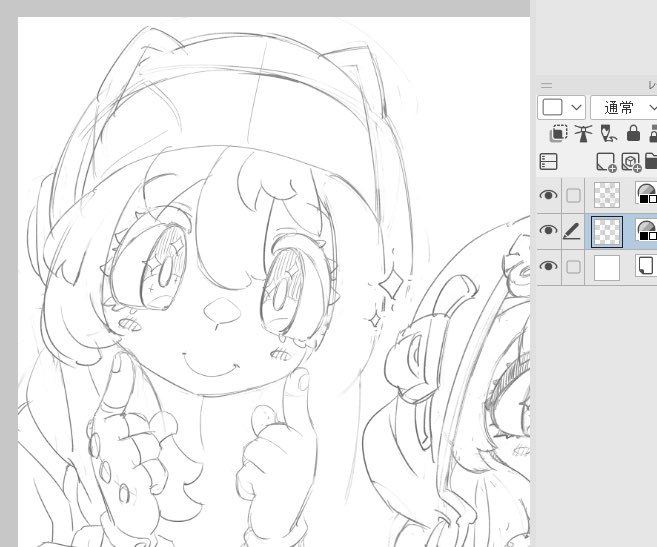This screenshot has height=547, width=657.
Task: Hide the paper layer eye icon
Action: tap(548, 267)
